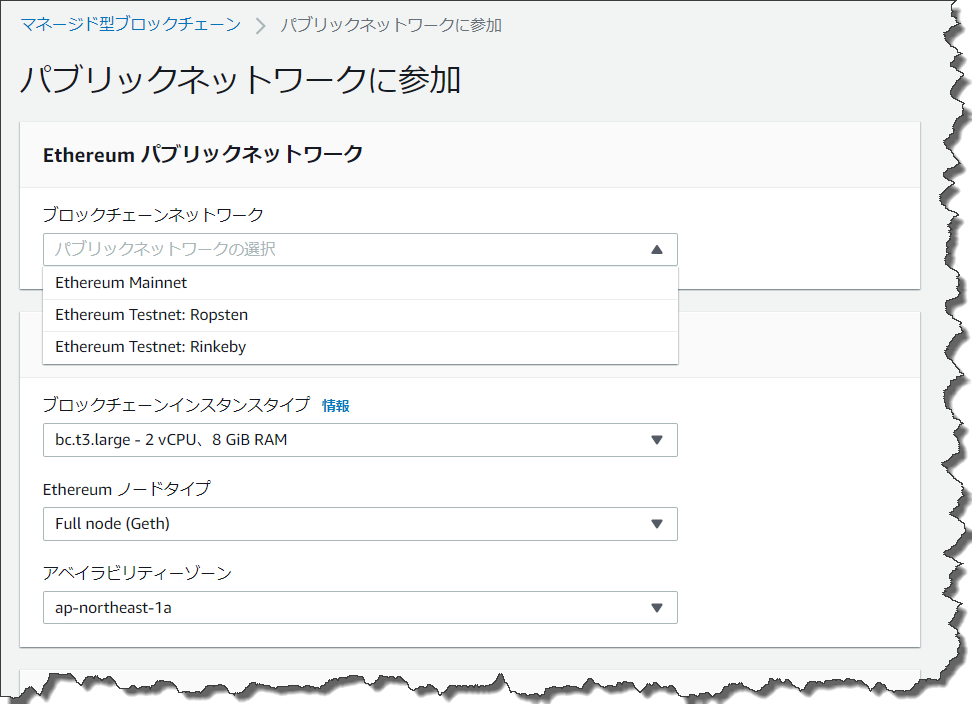Choose Ethereum Testnet: Rinkeby option
972x704 pixels.
pos(360,347)
